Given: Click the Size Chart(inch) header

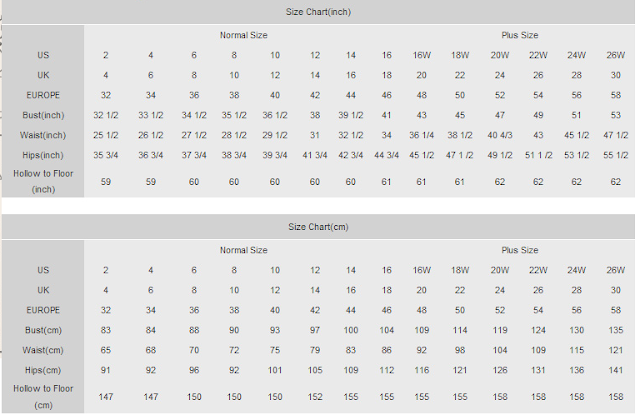Looking at the screenshot, I should [318, 12].
